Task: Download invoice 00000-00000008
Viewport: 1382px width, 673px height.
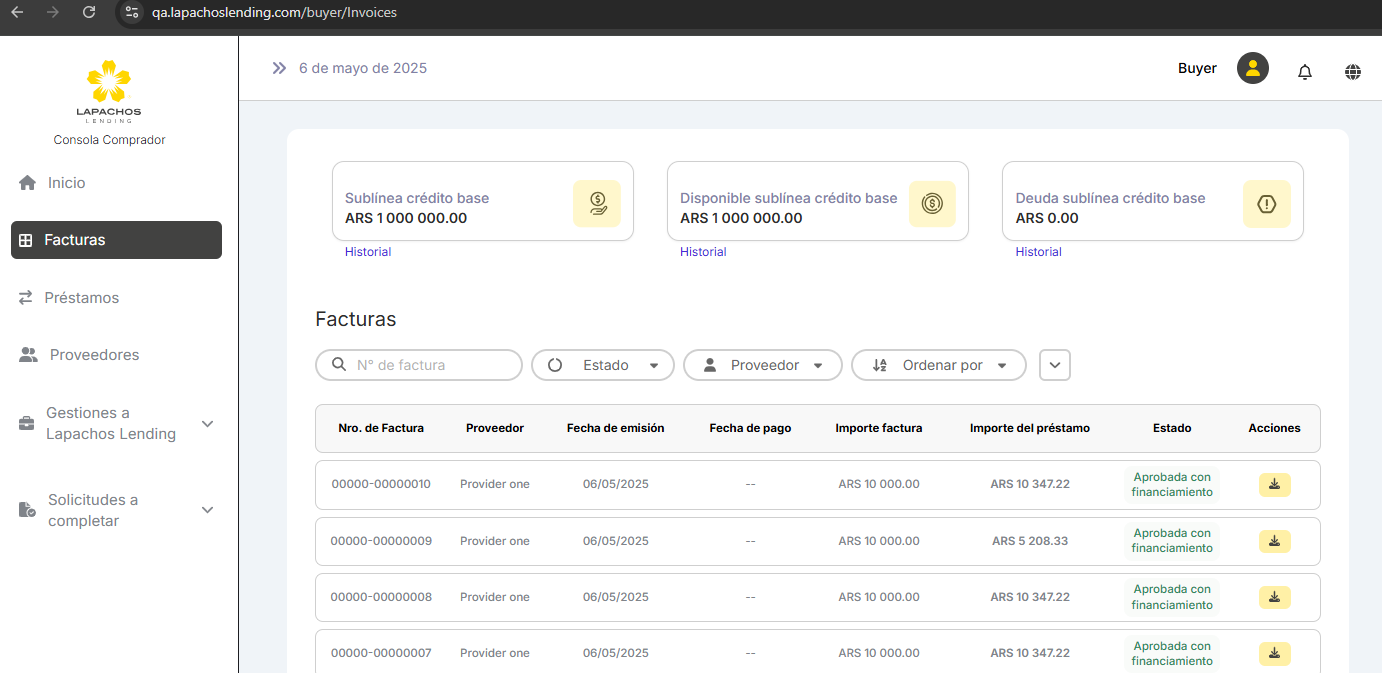Action: click(x=1274, y=598)
